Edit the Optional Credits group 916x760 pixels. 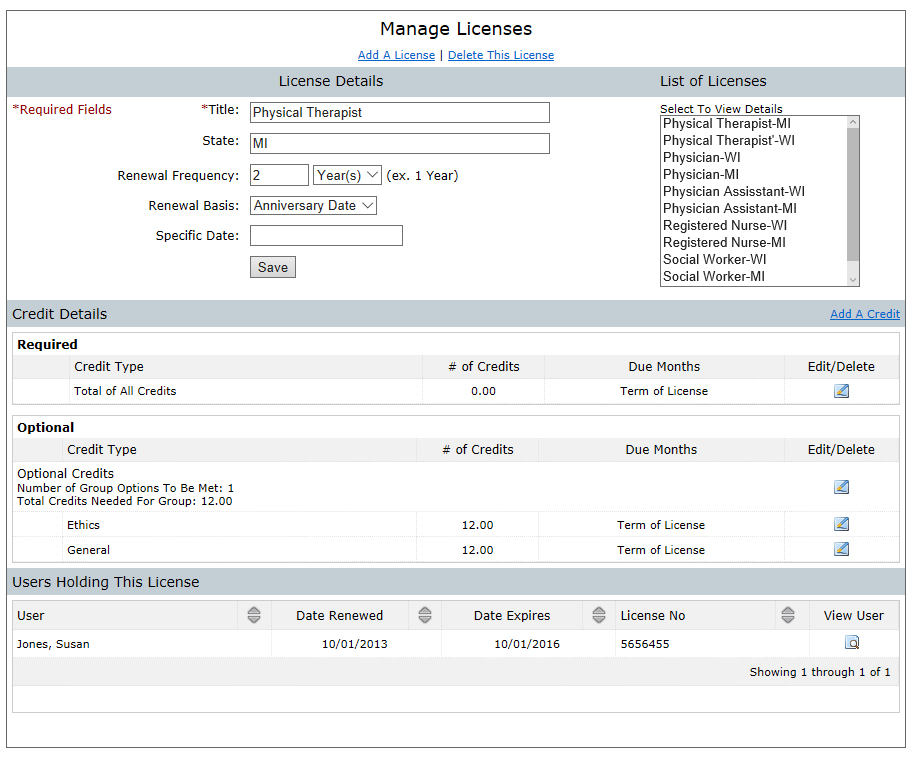pos(841,487)
